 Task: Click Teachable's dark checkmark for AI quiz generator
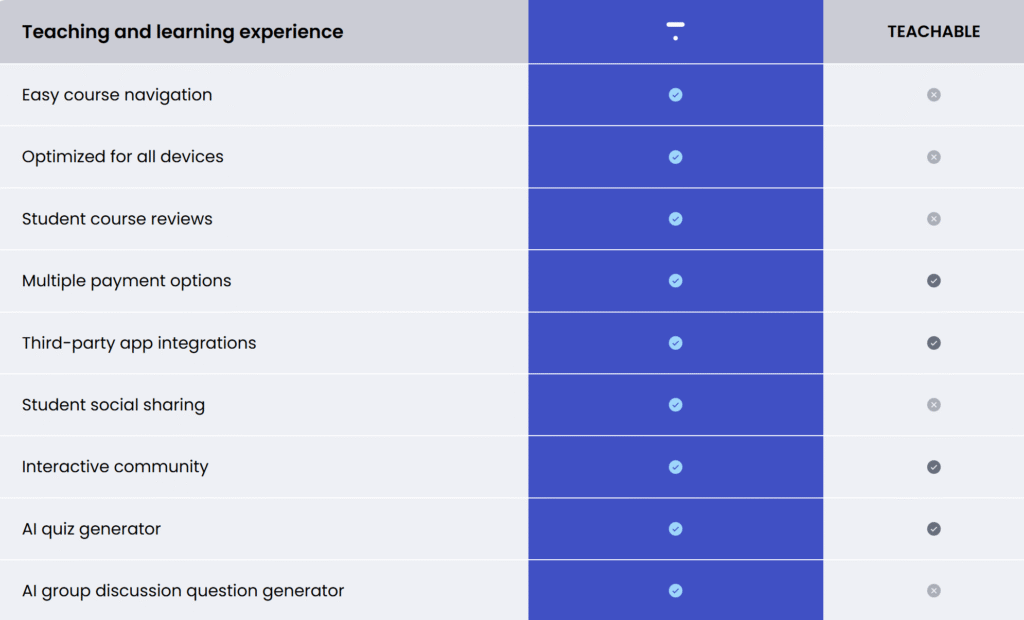pyautogui.click(x=933, y=529)
